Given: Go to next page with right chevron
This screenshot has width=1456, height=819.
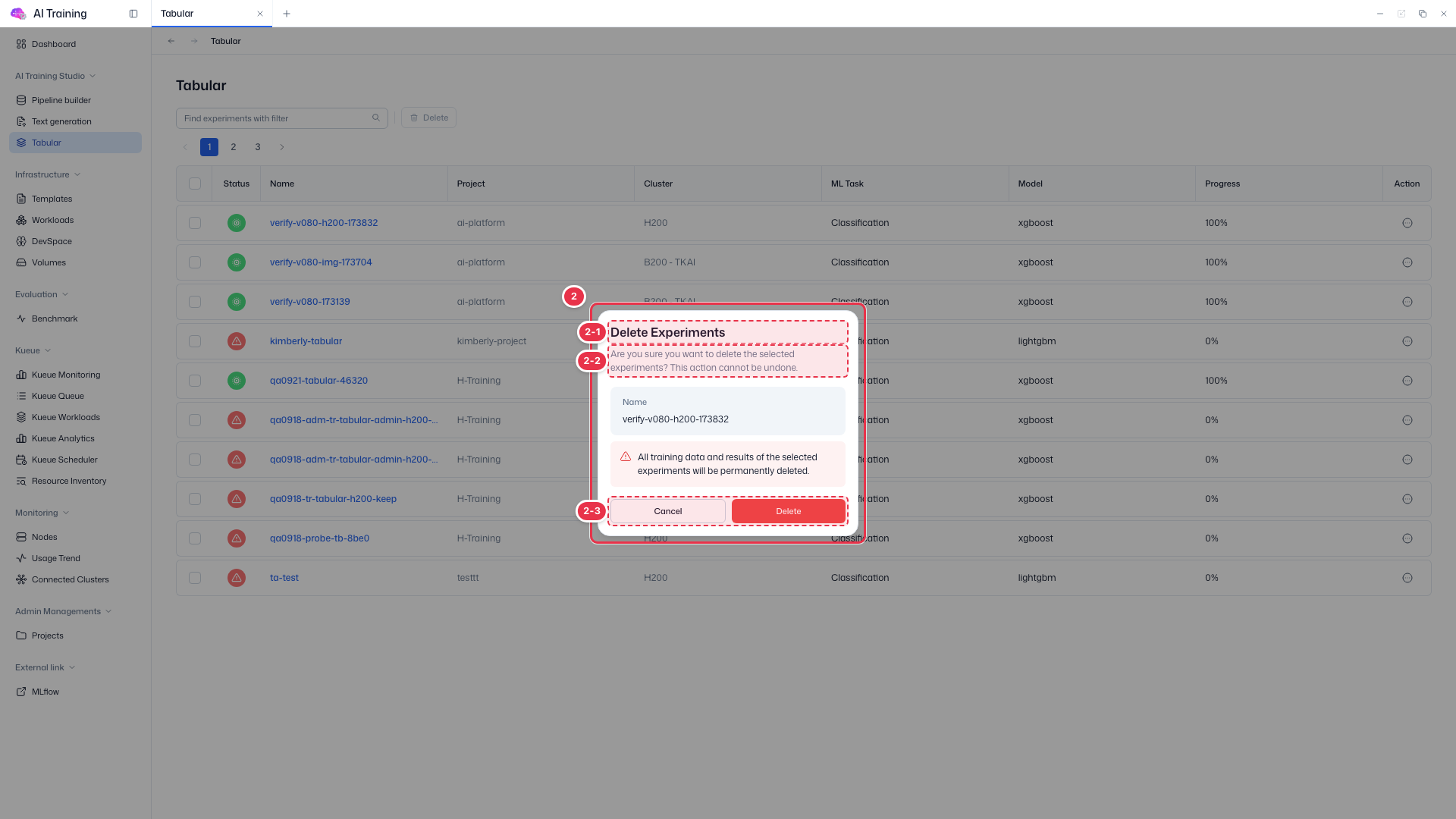Looking at the screenshot, I should [282, 147].
